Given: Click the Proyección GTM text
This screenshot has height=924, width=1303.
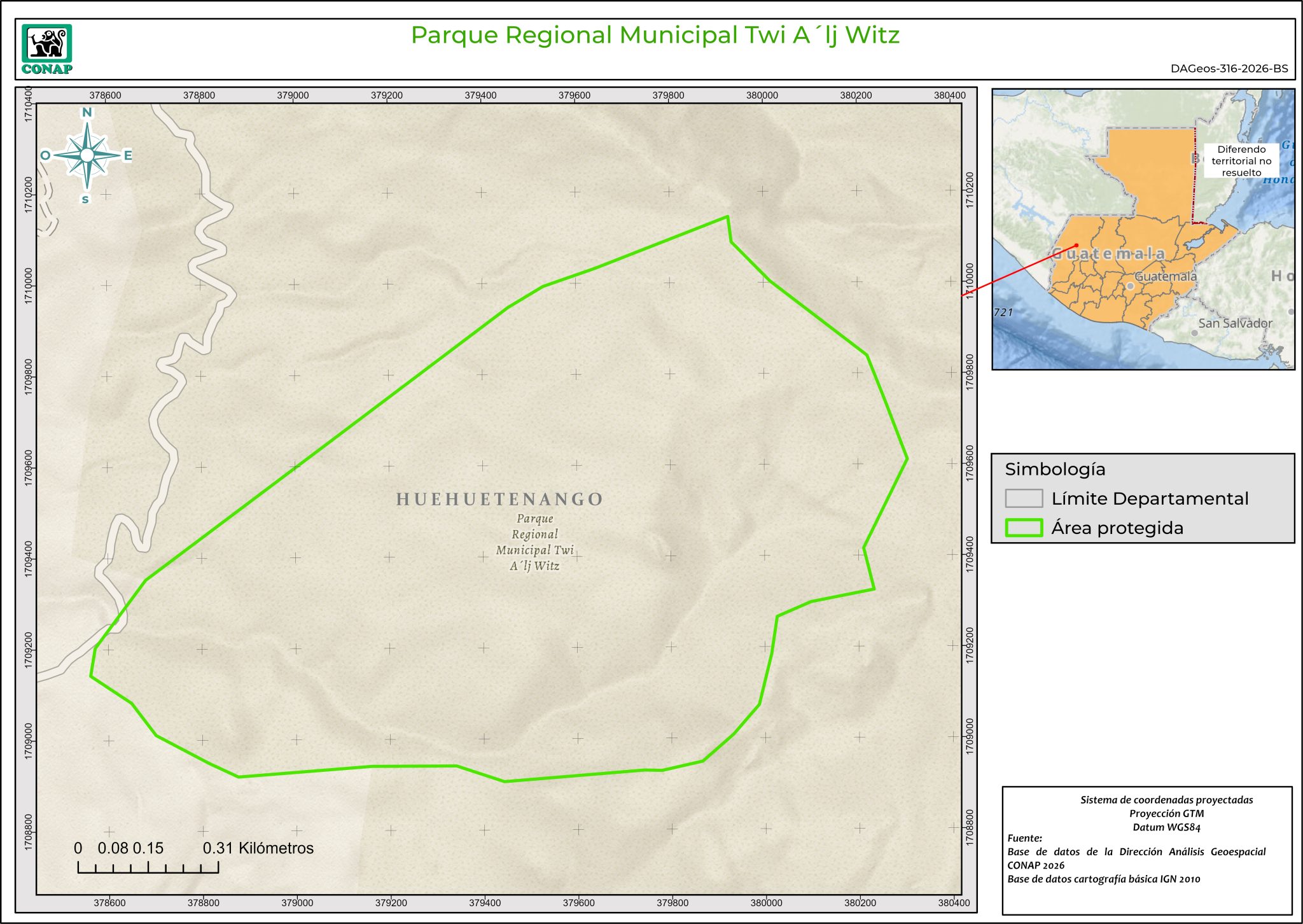Looking at the screenshot, I should tap(1166, 813).
